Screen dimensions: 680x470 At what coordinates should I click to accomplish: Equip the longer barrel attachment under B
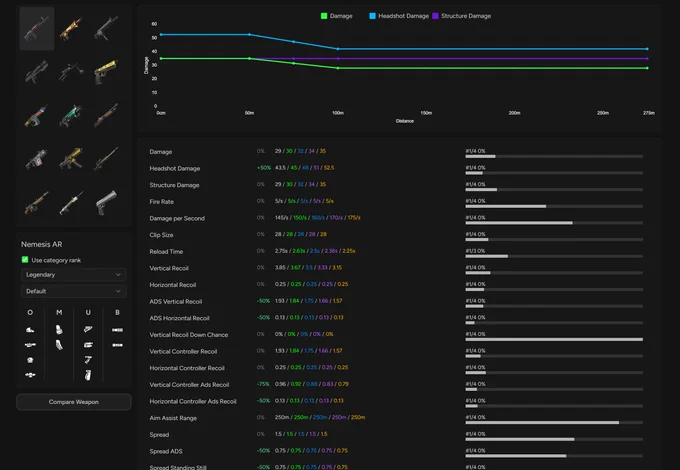coord(117,330)
